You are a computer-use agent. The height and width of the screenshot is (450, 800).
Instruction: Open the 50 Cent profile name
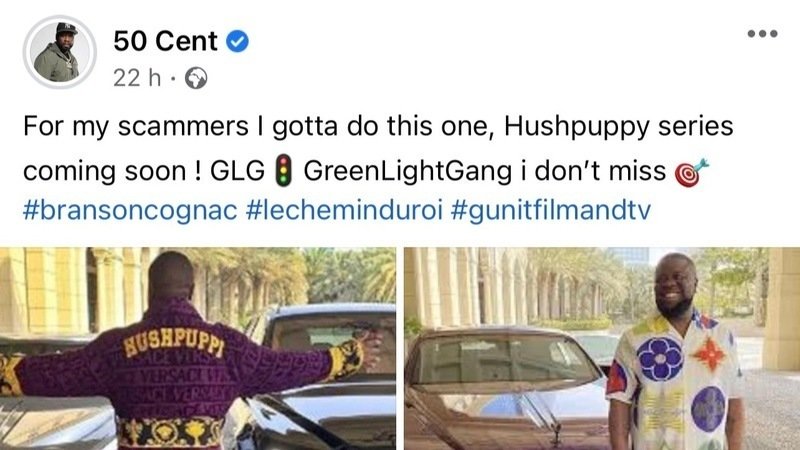(x=165, y=41)
